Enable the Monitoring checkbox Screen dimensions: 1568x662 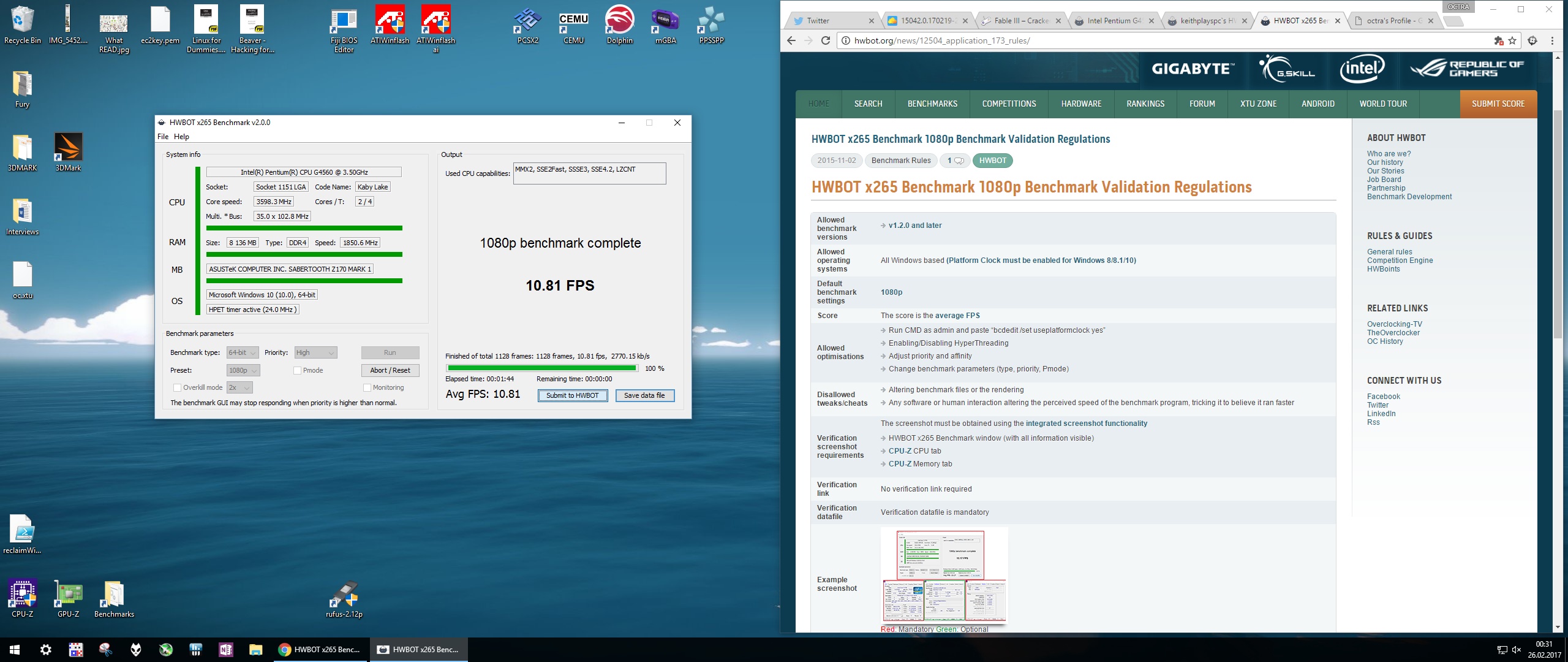coord(367,387)
